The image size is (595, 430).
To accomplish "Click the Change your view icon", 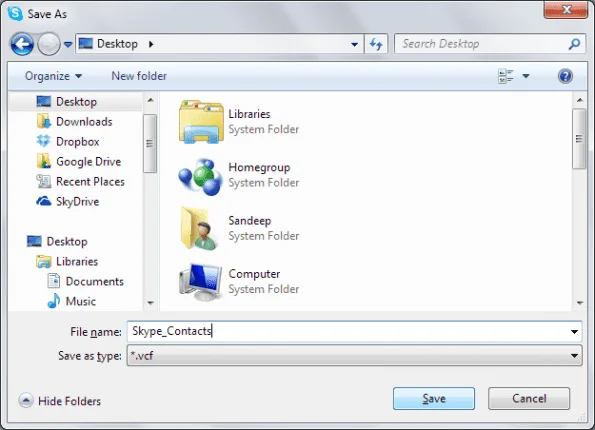I will (x=505, y=76).
